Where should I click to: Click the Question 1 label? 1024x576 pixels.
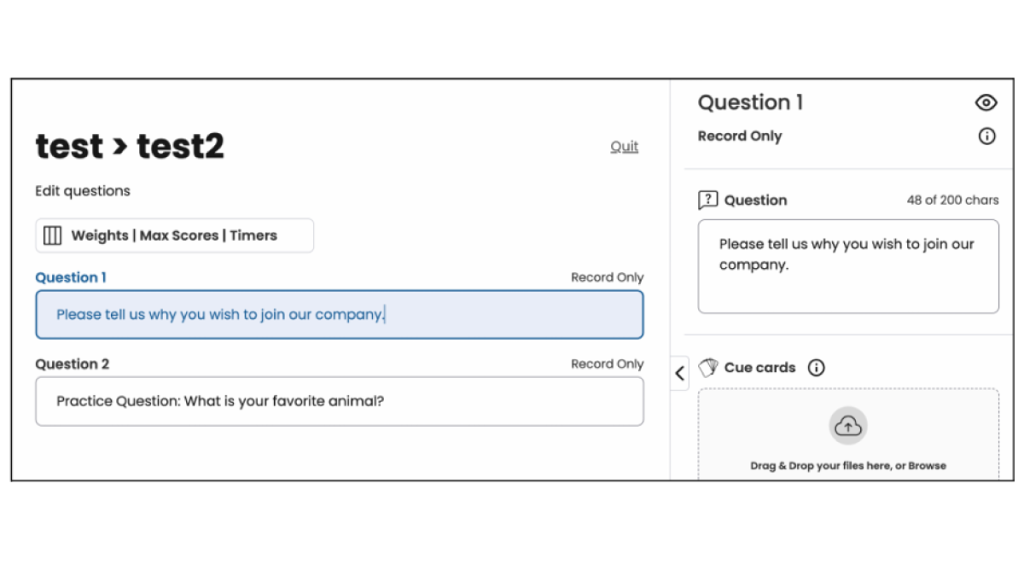pyautogui.click(x=71, y=278)
